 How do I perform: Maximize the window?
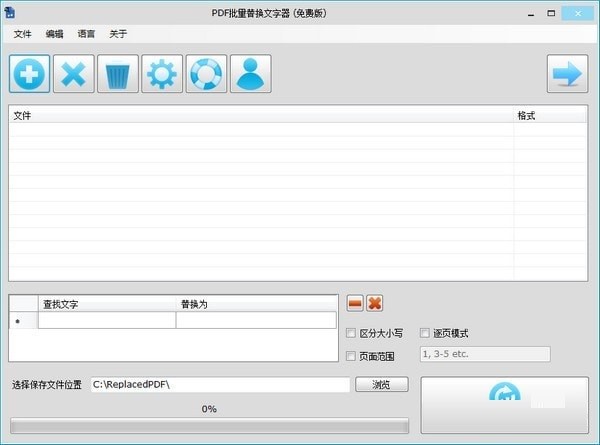[x=551, y=14]
